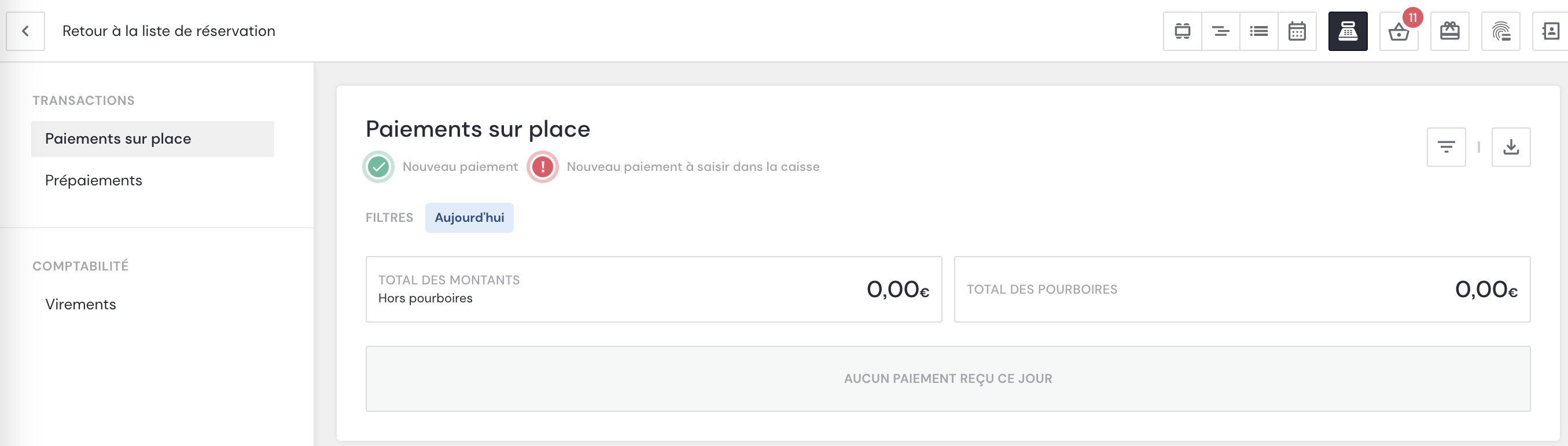Viewport: 1568px width, 446px height.
Task: Click the green Nouveau paiement checkmark
Action: pos(378,166)
